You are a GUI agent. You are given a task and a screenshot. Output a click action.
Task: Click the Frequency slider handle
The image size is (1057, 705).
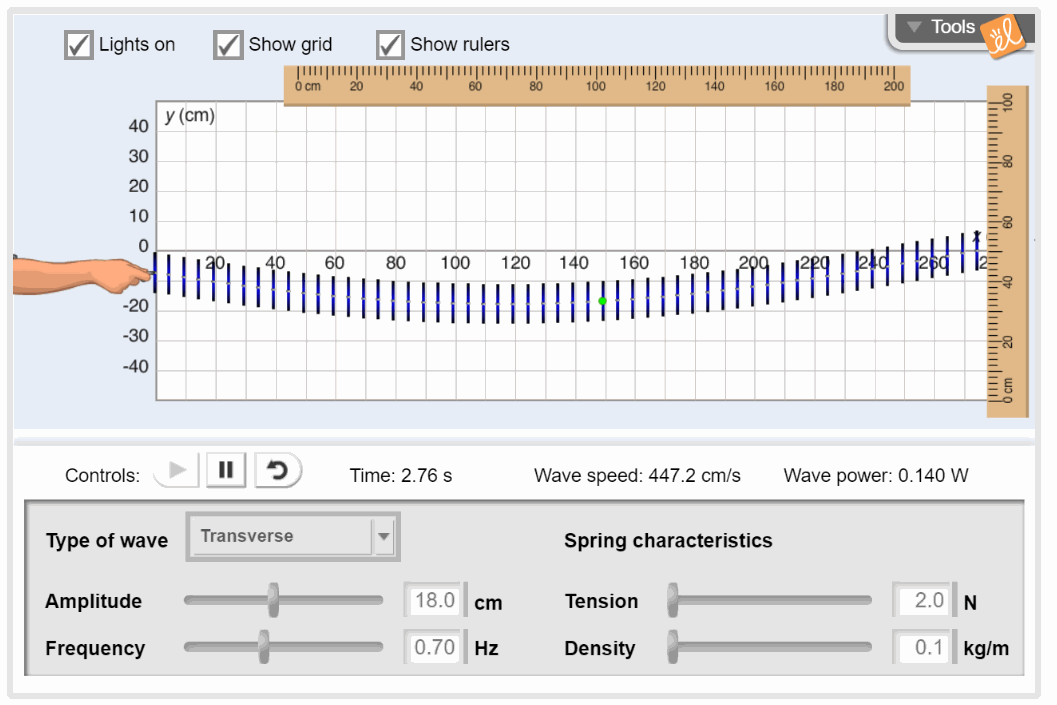click(x=264, y=647)
